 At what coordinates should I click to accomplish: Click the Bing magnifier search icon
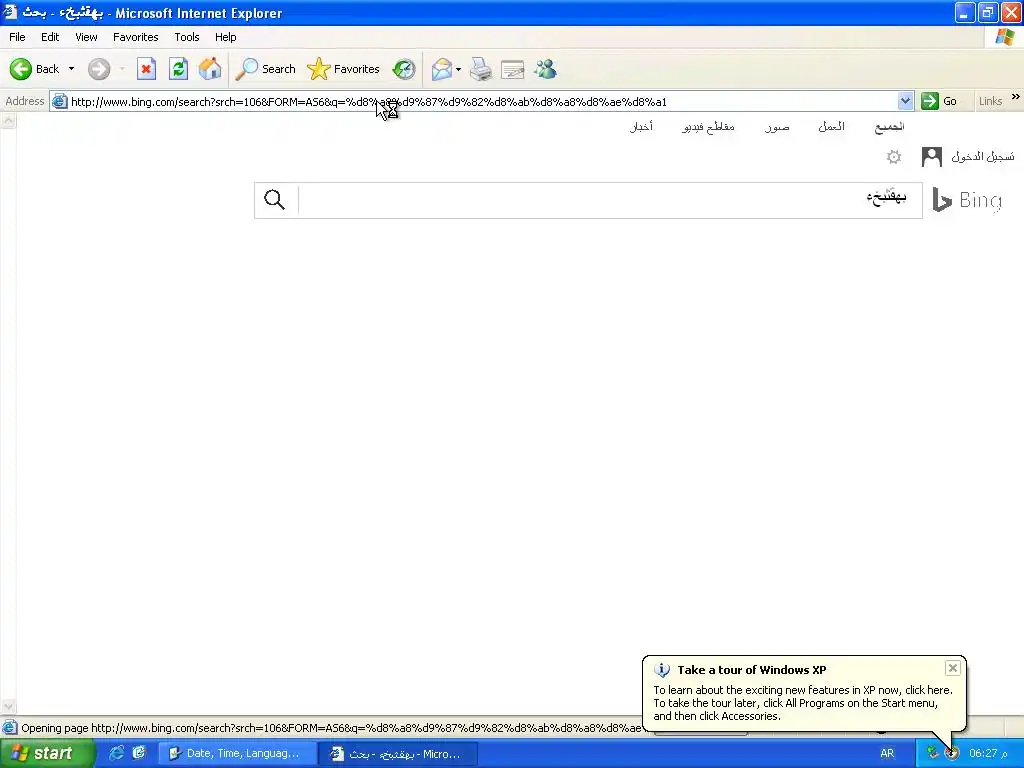[x=274, y=199]
